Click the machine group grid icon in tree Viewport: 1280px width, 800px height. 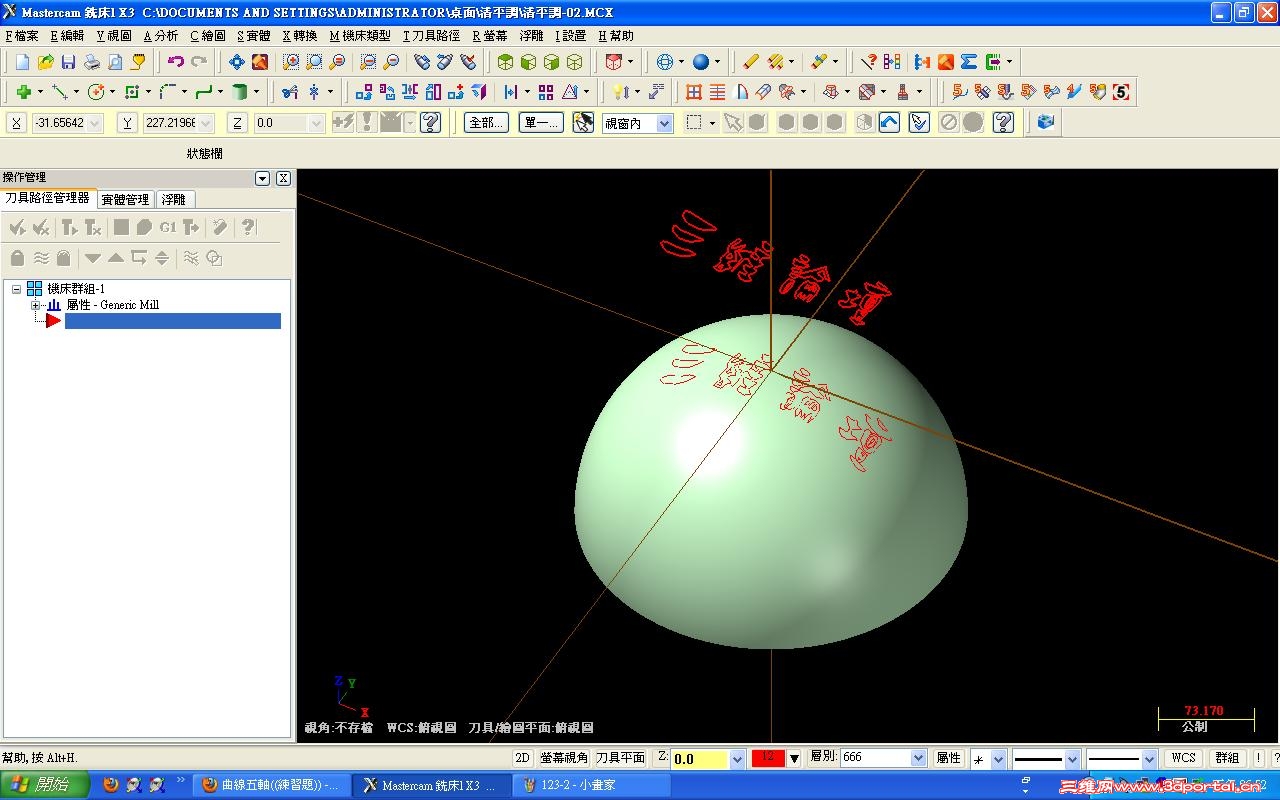35,289
